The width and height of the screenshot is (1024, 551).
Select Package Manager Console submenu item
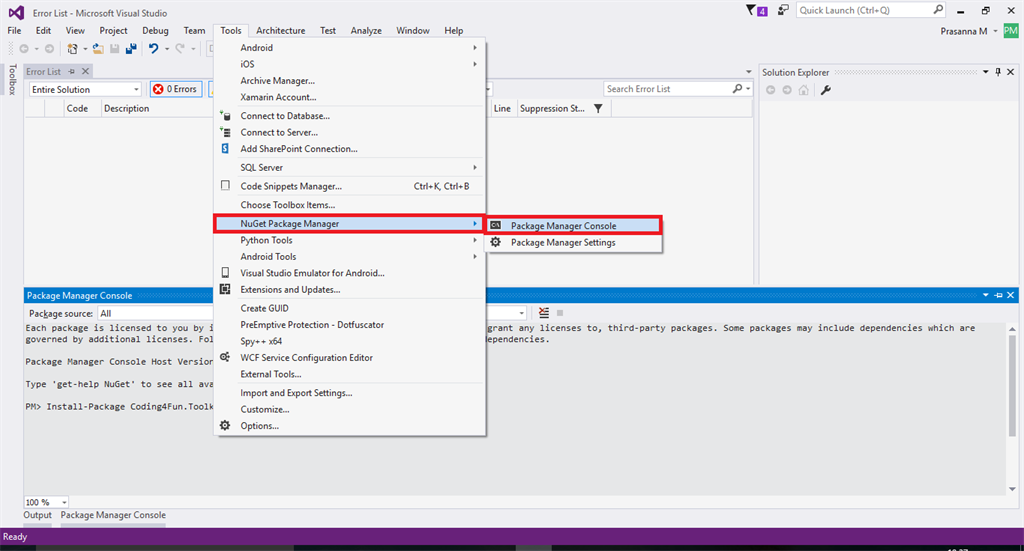click(574, 225)
